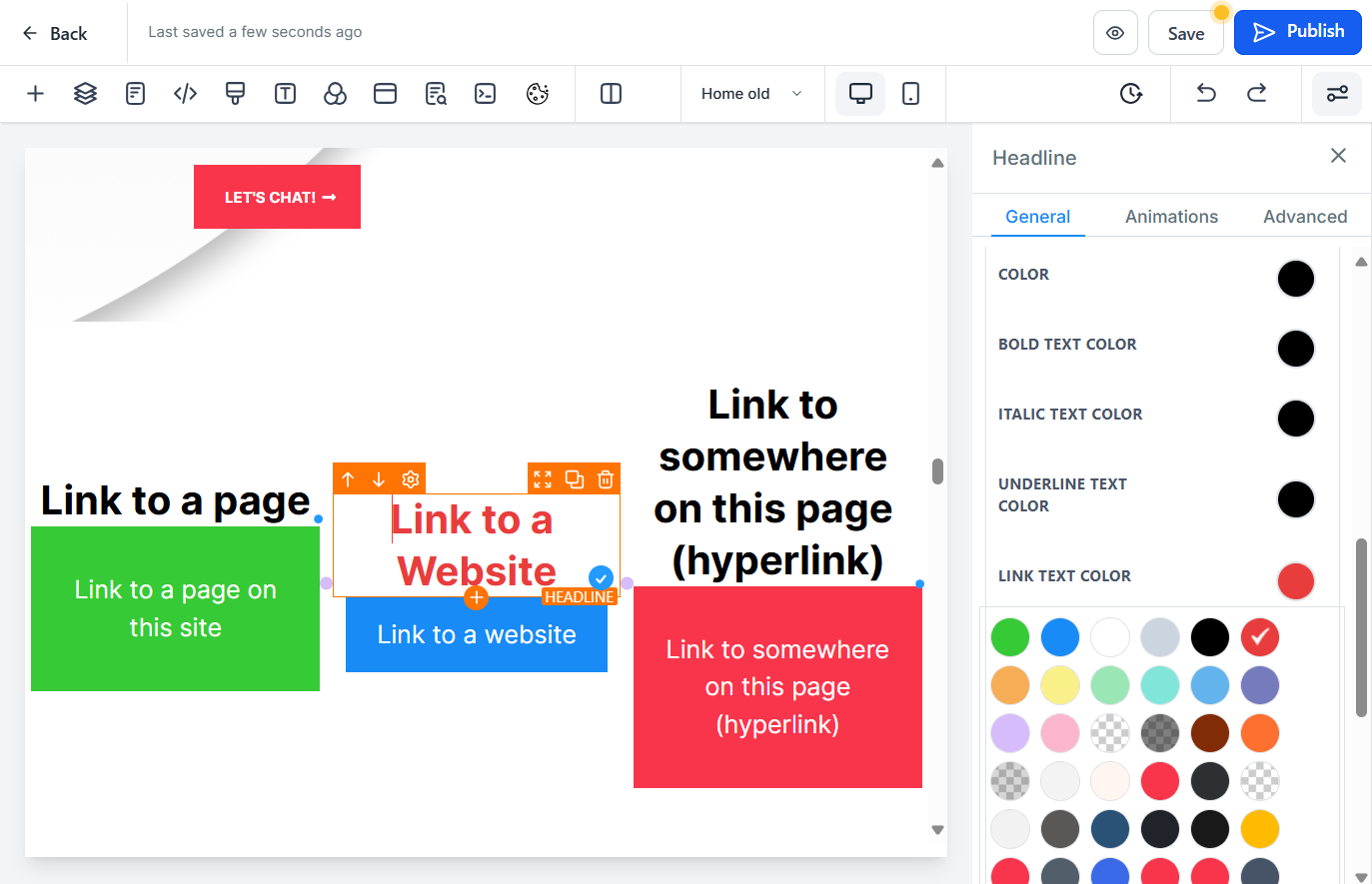The width and height of the screenshot is (1372, 884).
Task: Open the cookie consent icon
Action: tap(538, 94)
